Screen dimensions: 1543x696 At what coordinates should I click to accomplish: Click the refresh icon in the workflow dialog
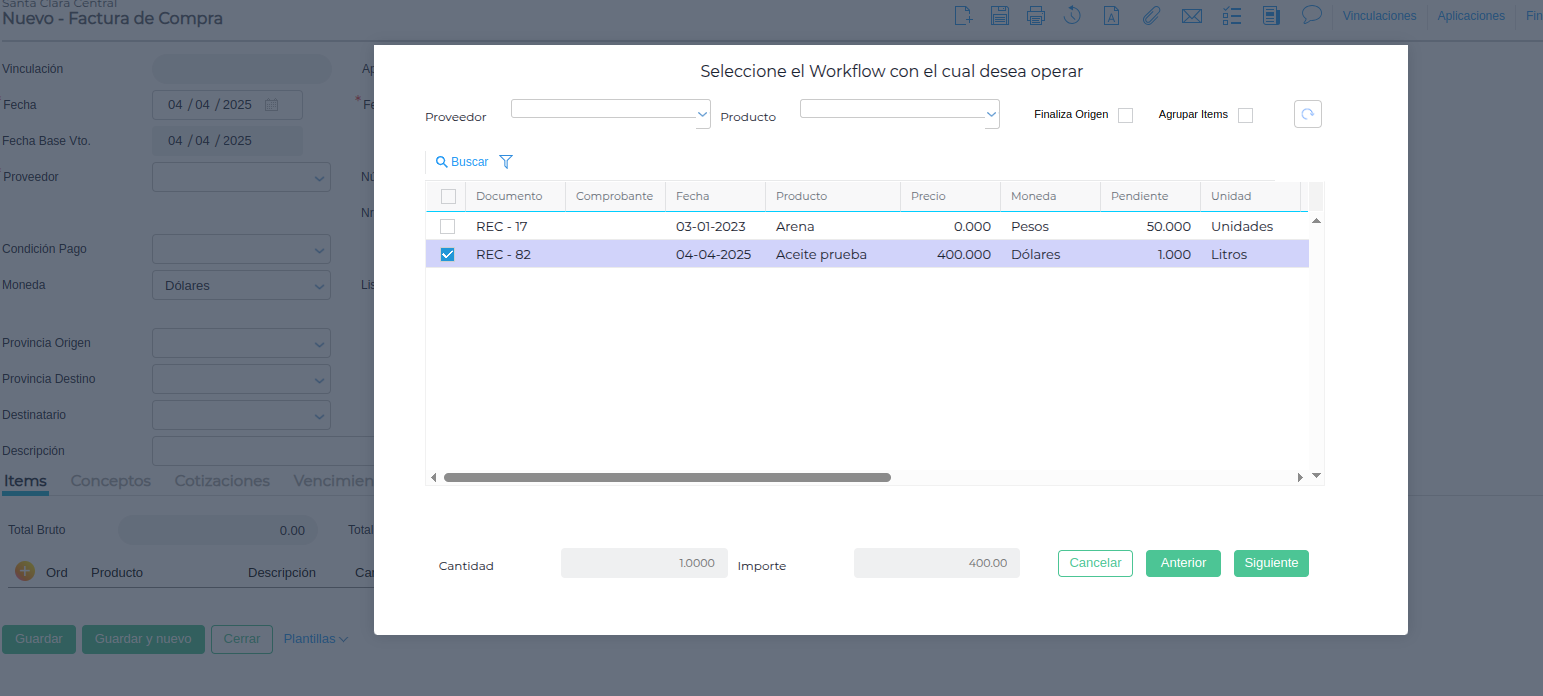1308,114
